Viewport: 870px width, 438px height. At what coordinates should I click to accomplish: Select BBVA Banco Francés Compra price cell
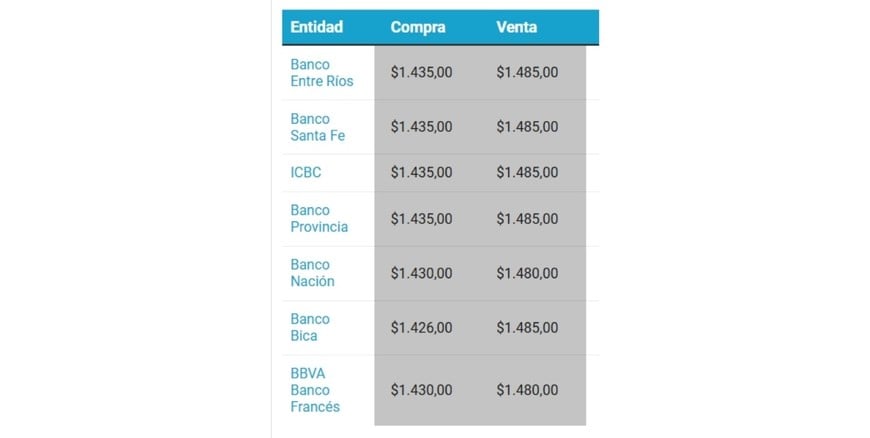pos(421,389)
